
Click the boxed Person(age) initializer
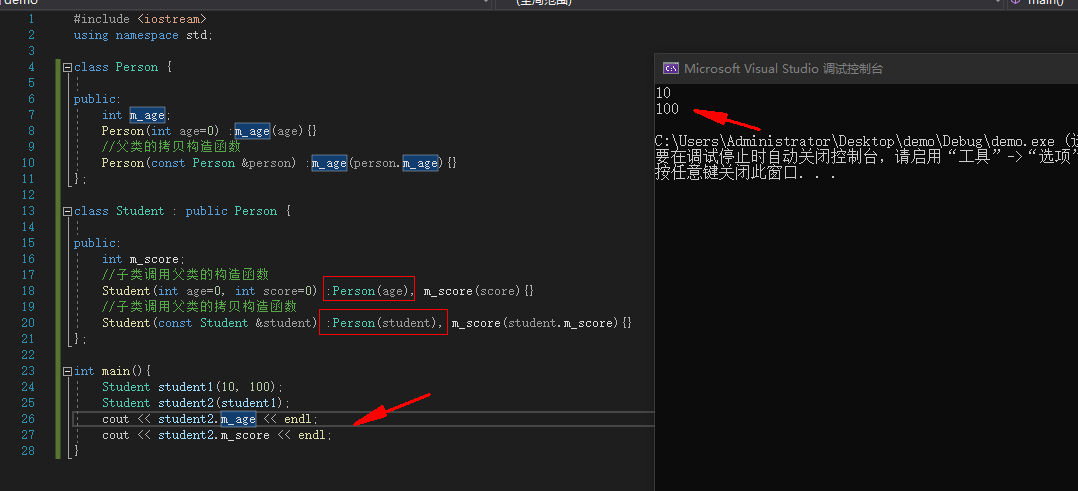click(x=368, y=291)
